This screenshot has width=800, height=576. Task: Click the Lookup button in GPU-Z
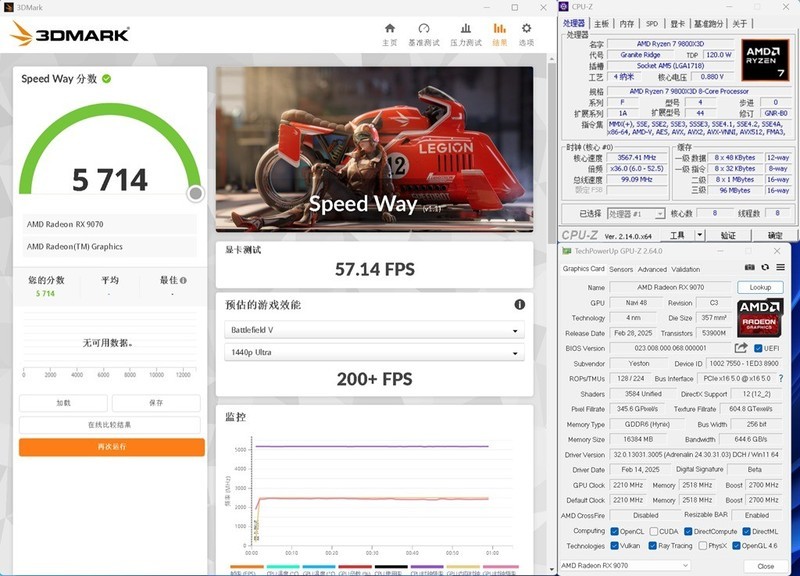(760, 287)
